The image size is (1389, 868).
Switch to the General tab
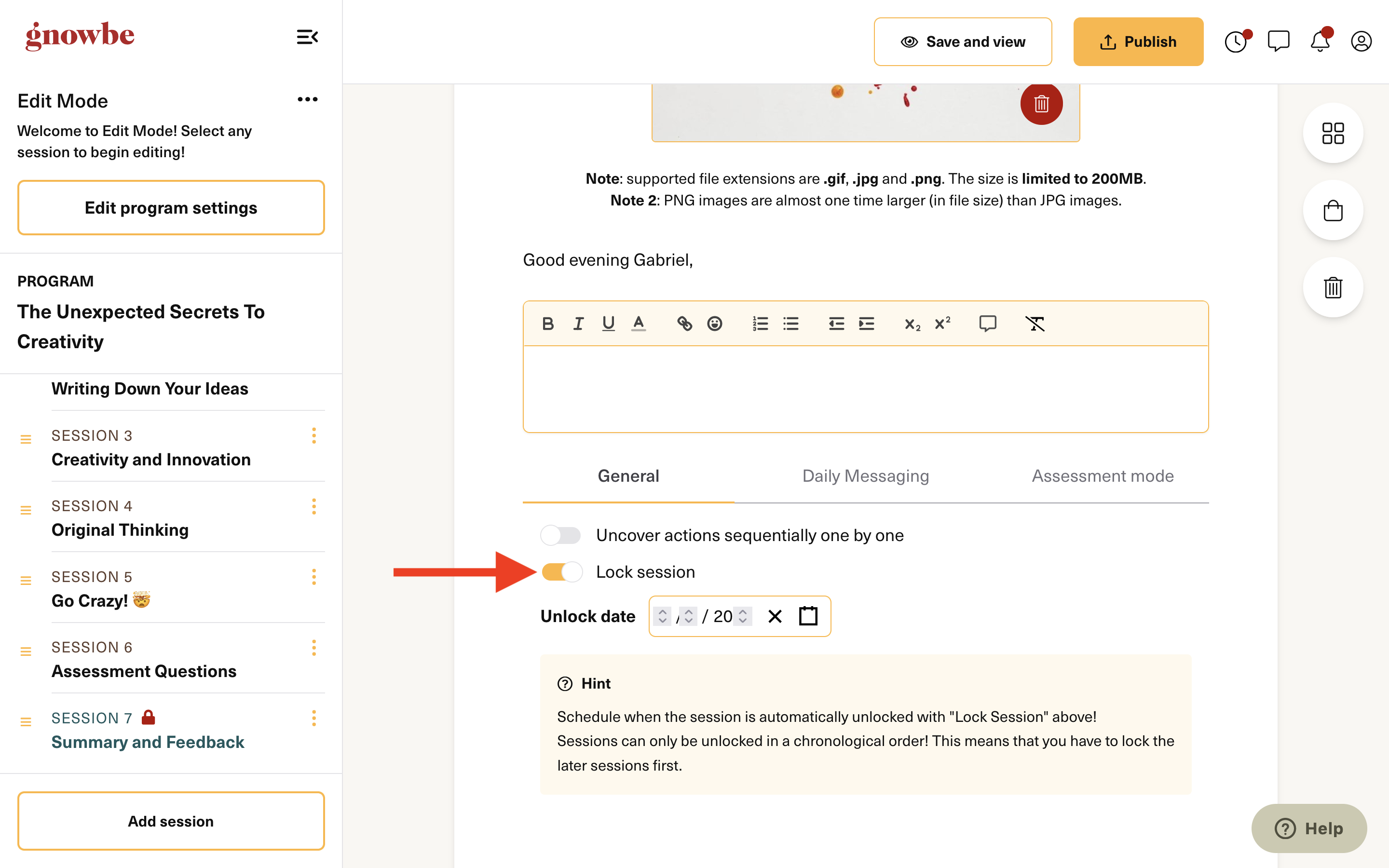click(628, 476)
